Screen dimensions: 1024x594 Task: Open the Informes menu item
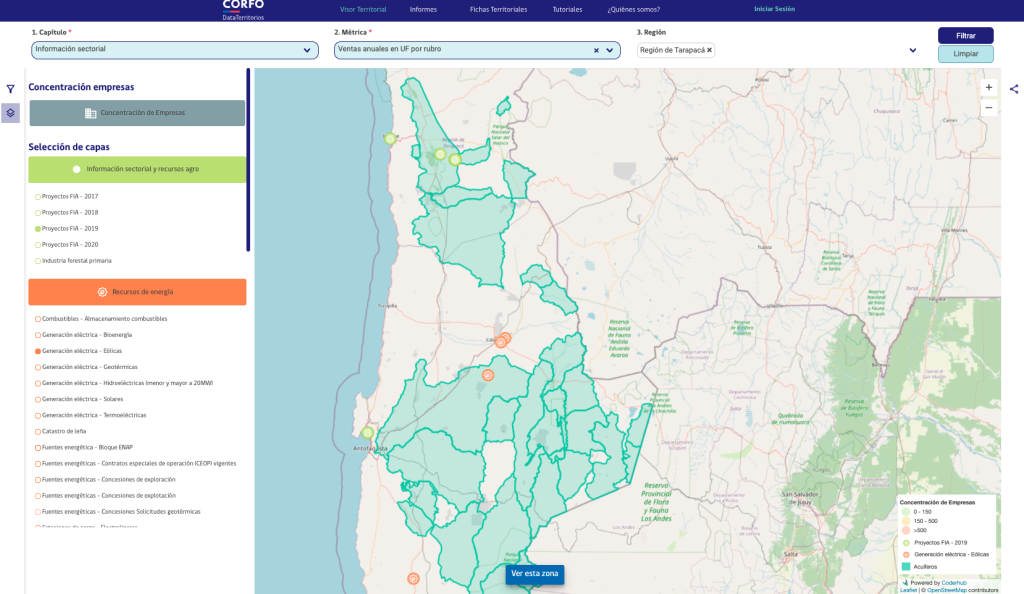(x=423, y=9)
